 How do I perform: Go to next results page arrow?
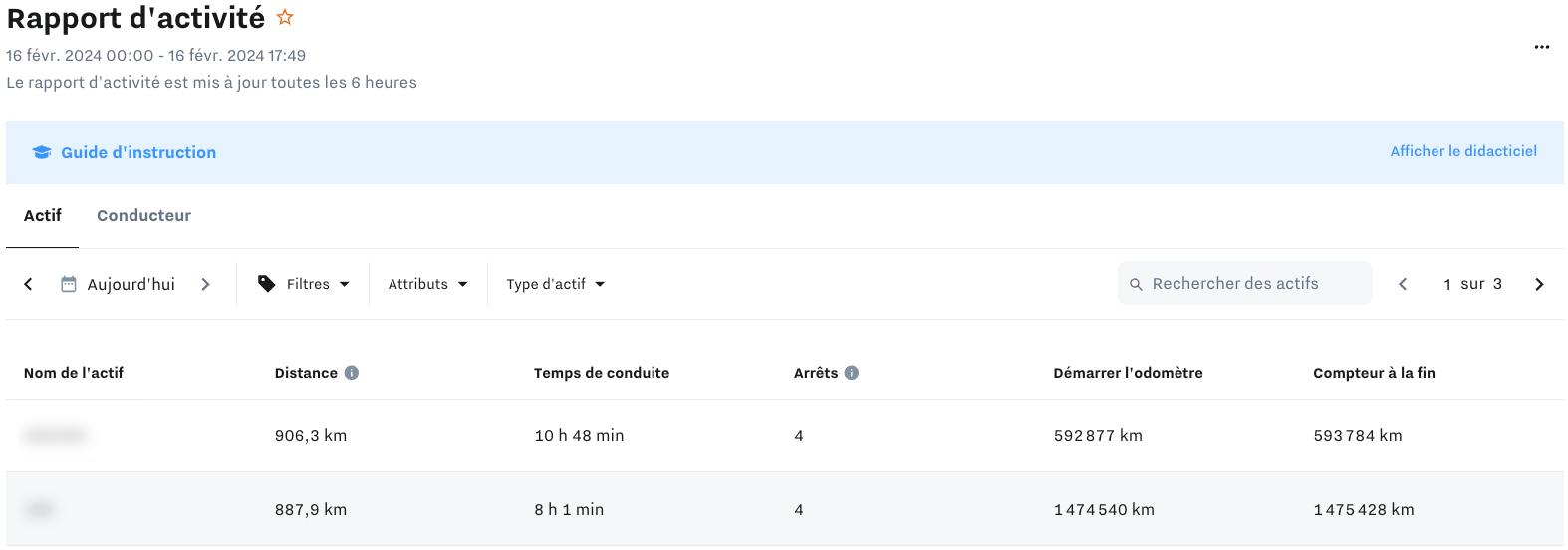coord(1539,284)
